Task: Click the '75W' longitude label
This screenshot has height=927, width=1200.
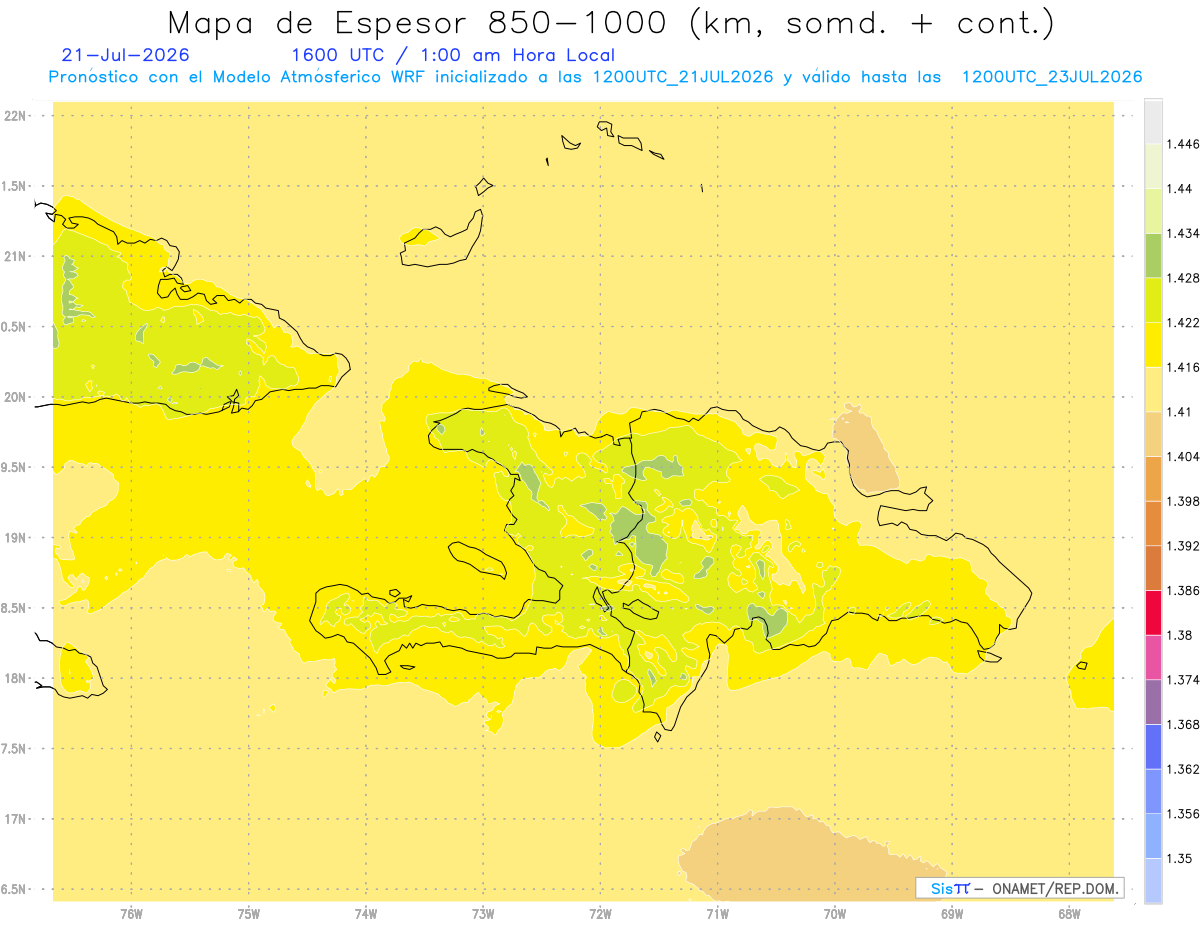Action: 249,913
